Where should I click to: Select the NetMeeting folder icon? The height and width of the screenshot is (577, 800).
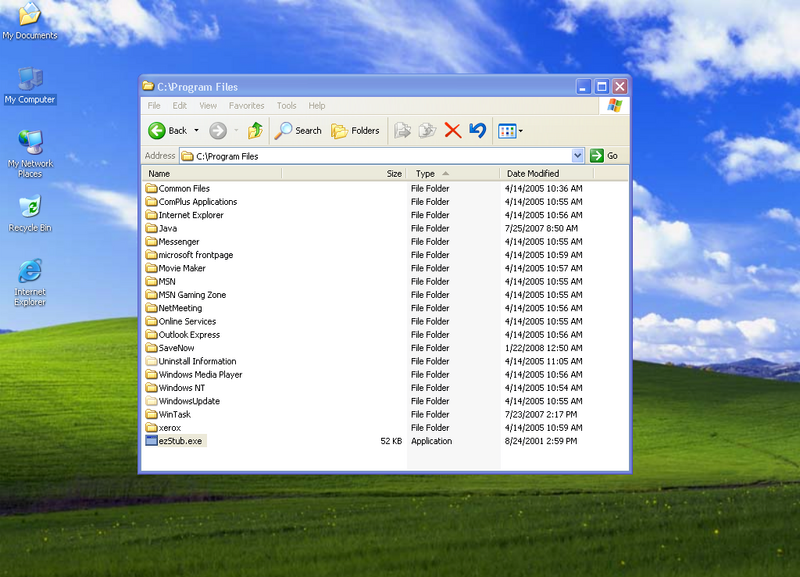pos(151,308)
